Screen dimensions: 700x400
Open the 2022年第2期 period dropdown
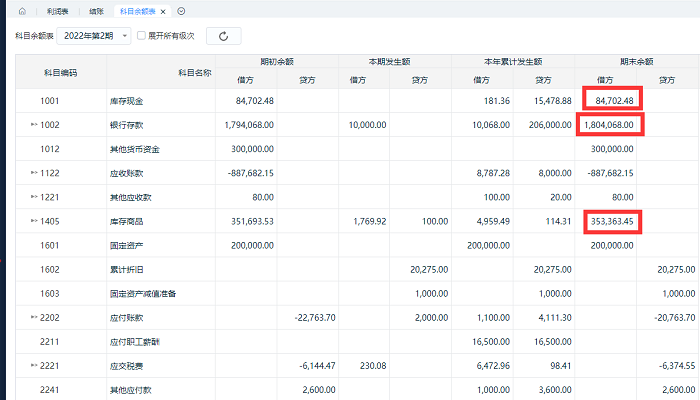[x=94, y=36]
